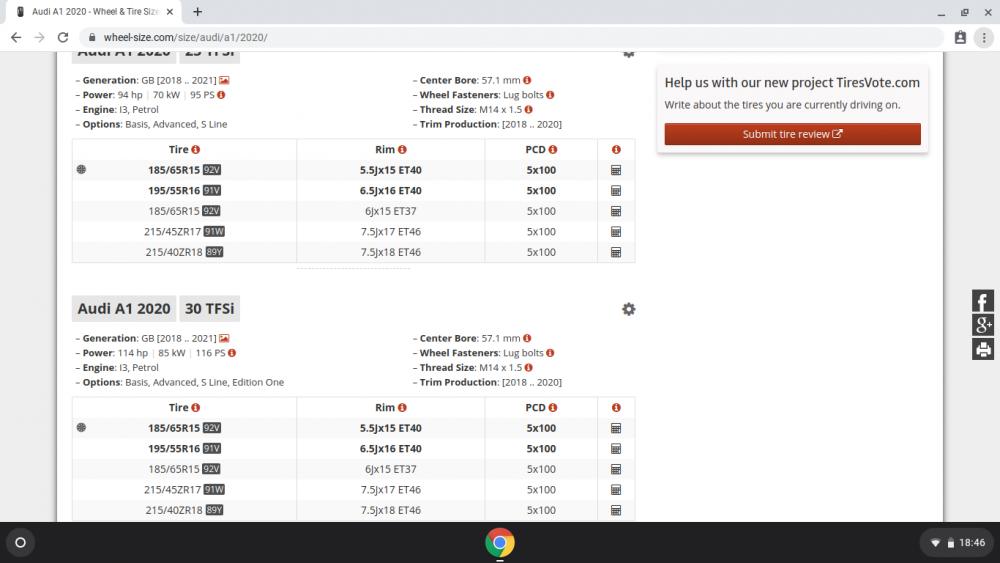
Task: Show Power info icon next to 95 PS
Action: 221,94
